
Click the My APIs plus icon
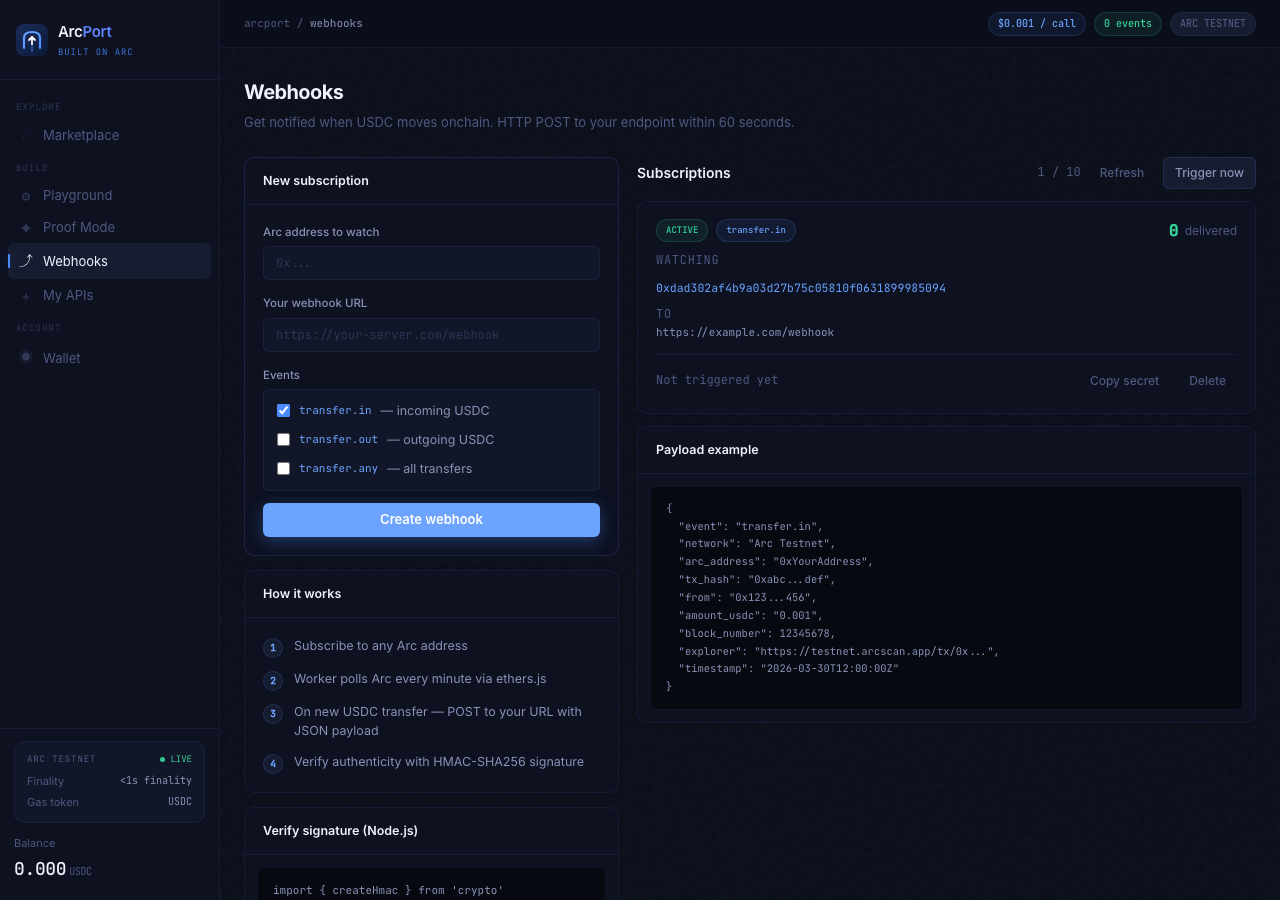pos(26,296)
